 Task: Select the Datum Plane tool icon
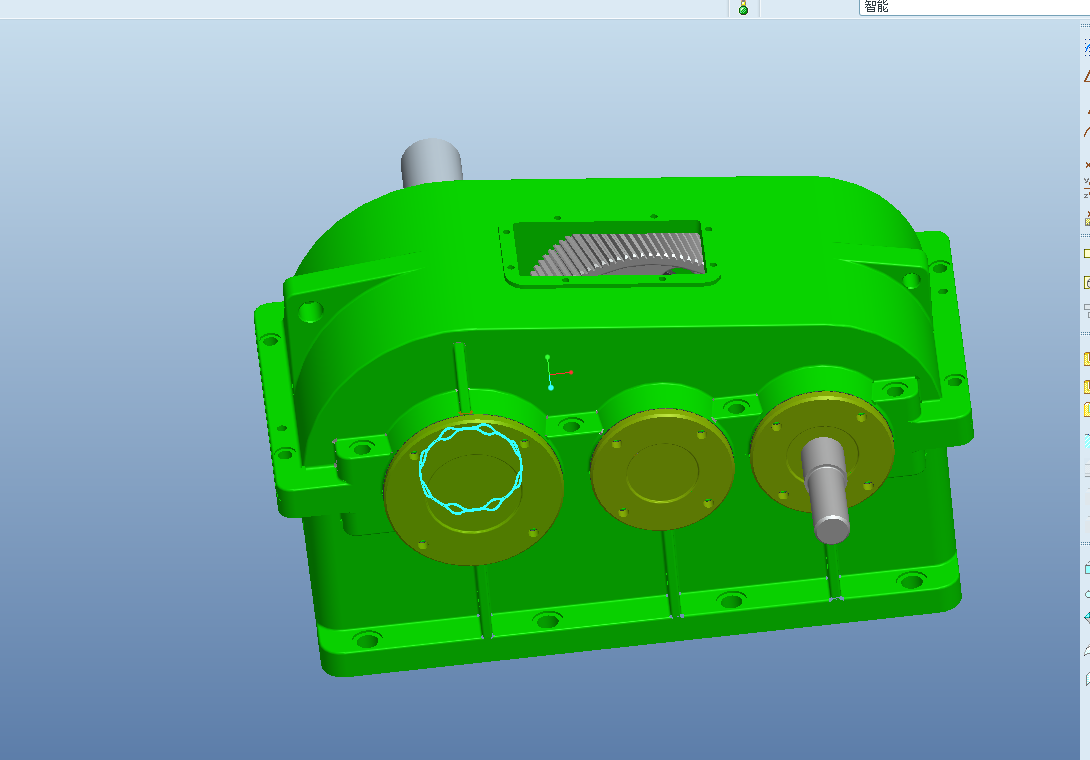[x=1087, y=76]
